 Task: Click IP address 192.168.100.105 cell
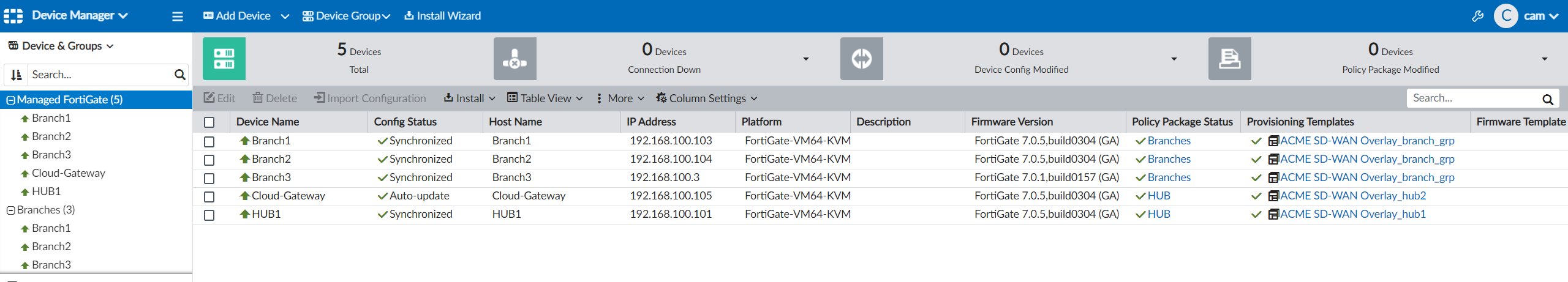[x=671, y=196]
